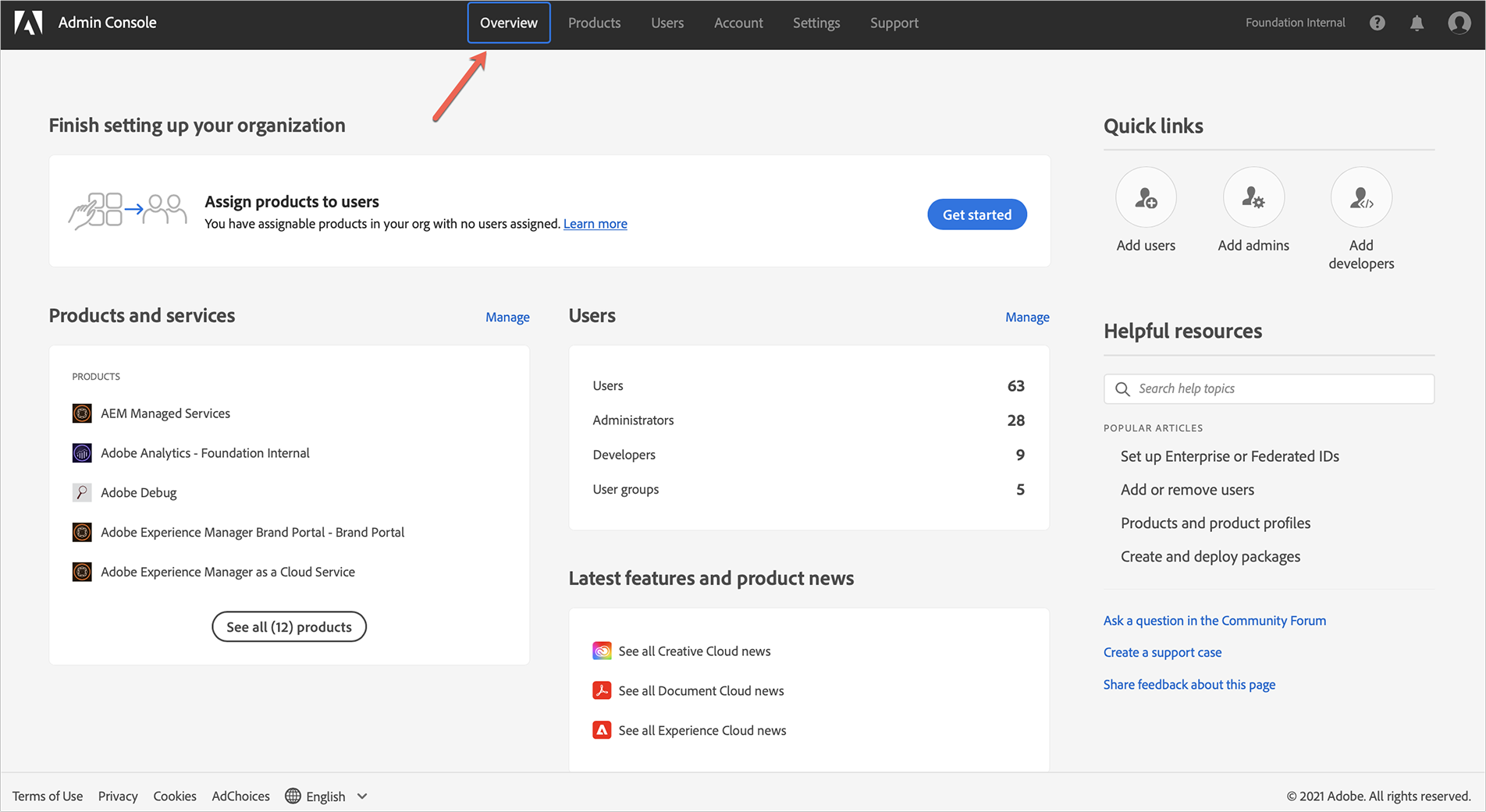Open the help question mark icon
The image size is (1486, 812).
[1378, 23]
